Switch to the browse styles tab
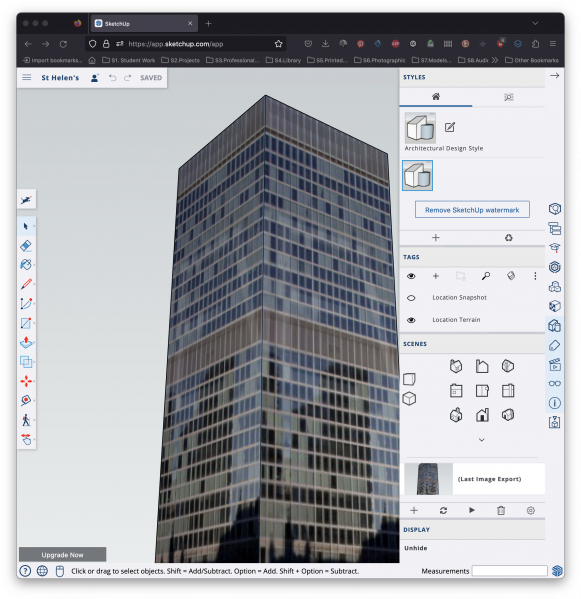The height and width of the screenshot is (599, 581). coord(508,97)
